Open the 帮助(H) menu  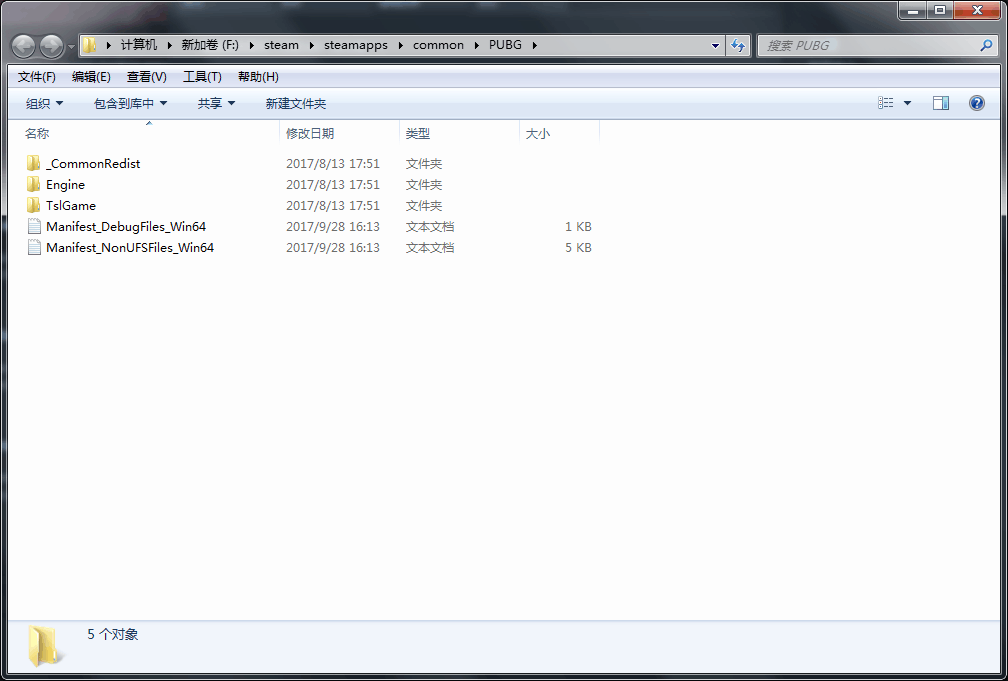coord(258,77)
